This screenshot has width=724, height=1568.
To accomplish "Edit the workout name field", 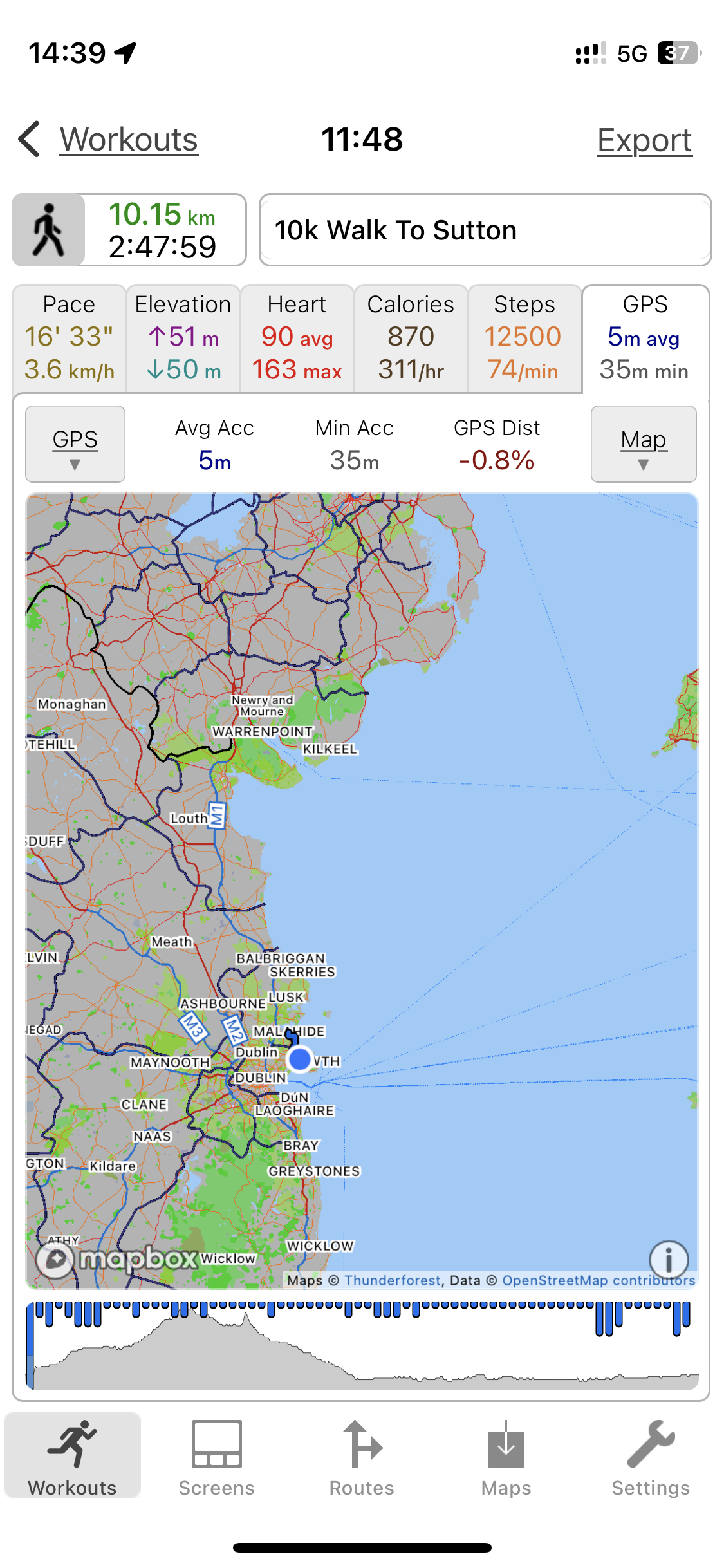I will point(485,230).
